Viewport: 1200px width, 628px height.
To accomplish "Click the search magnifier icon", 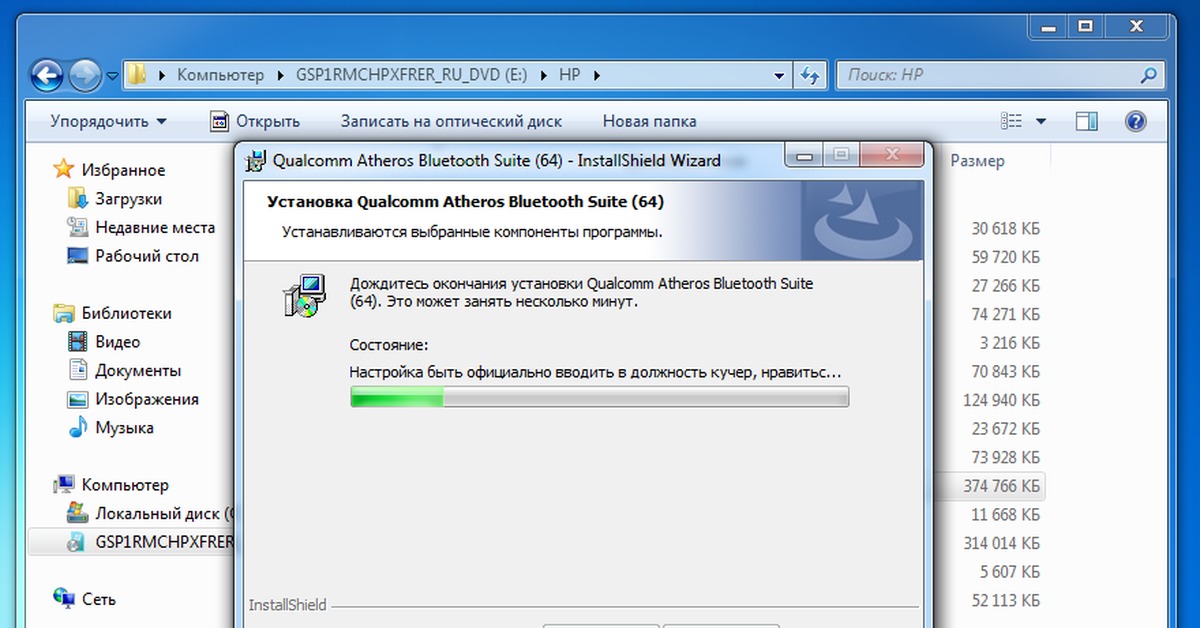I will [x=1149, y=75].
